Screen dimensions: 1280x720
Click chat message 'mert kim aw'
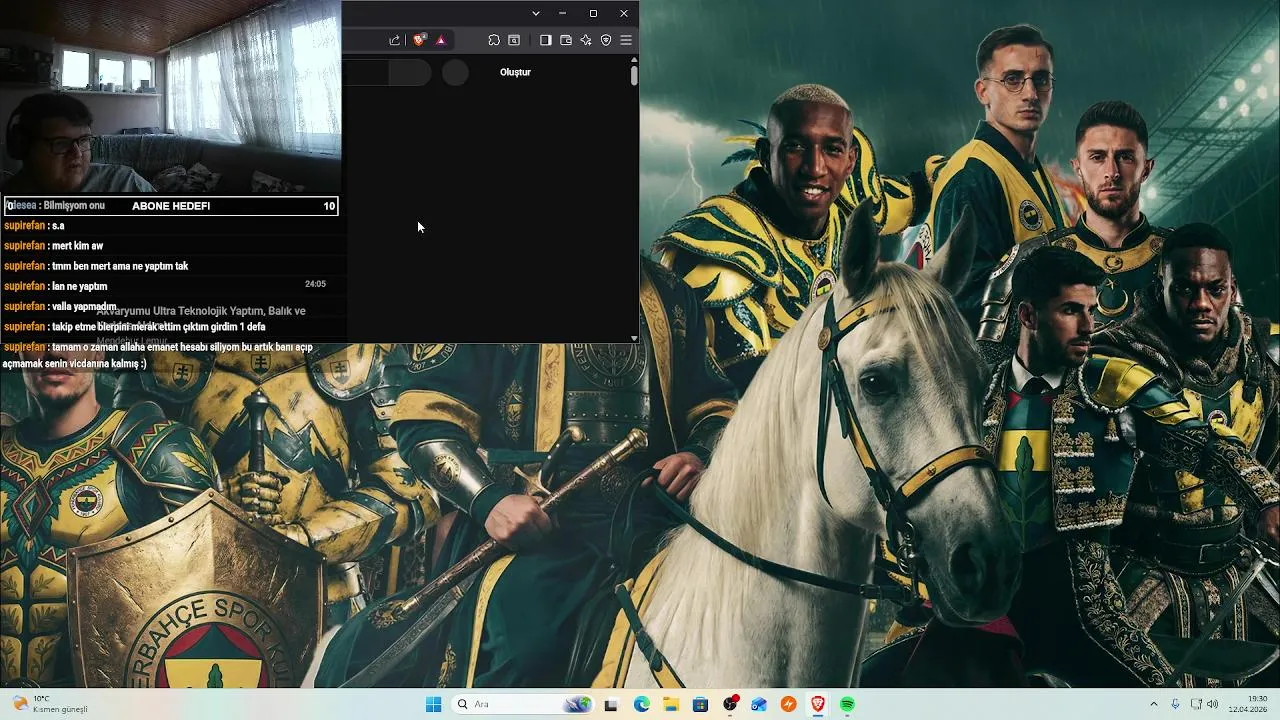click(77, 246)
